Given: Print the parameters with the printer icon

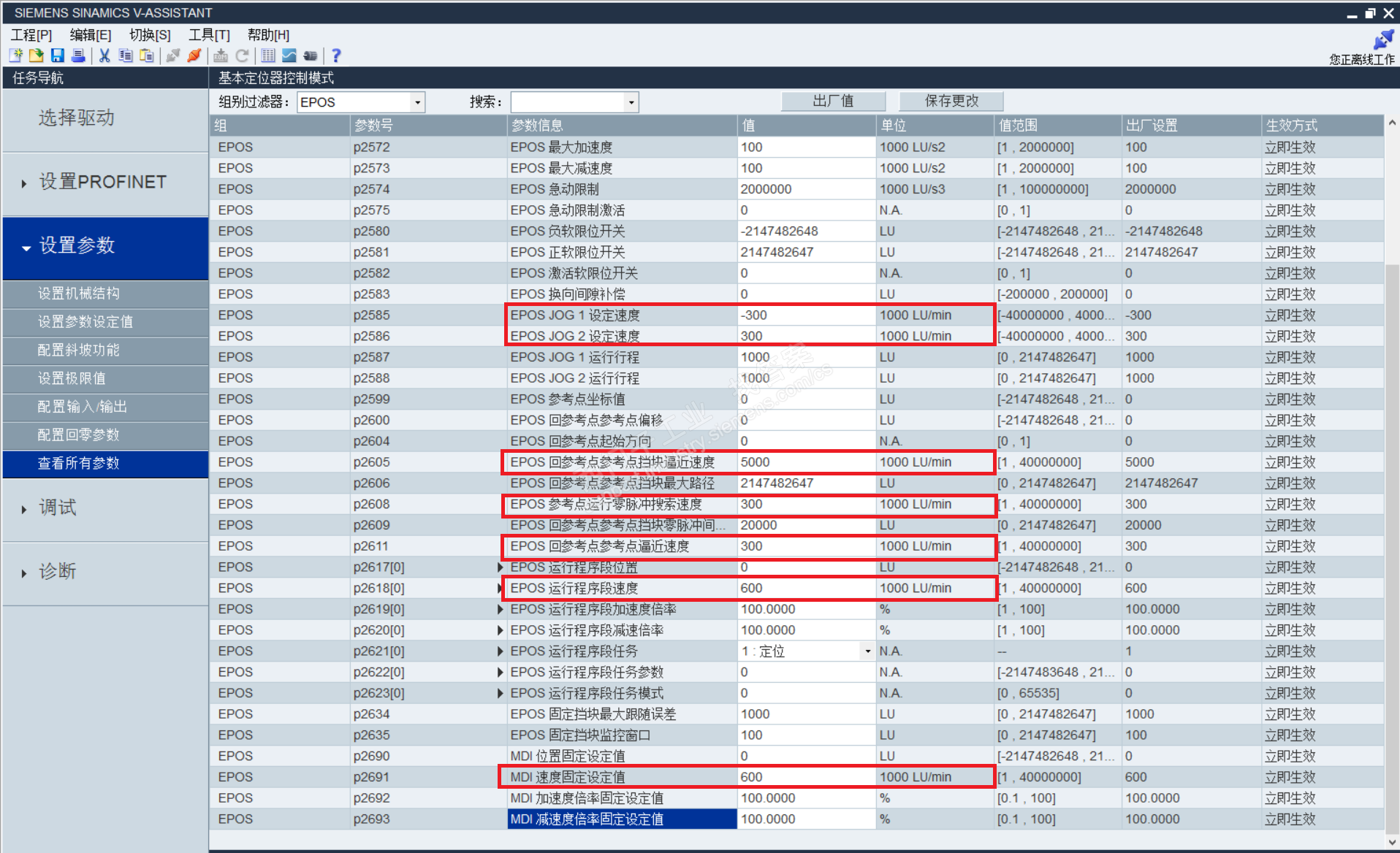Looking at the screenshot, I should click(x=78, y=56).
